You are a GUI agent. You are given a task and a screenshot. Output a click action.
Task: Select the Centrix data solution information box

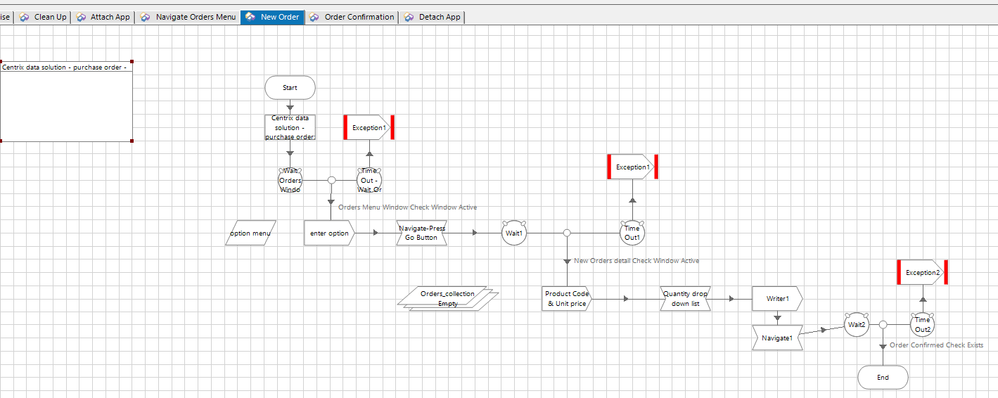pos(66,101)
